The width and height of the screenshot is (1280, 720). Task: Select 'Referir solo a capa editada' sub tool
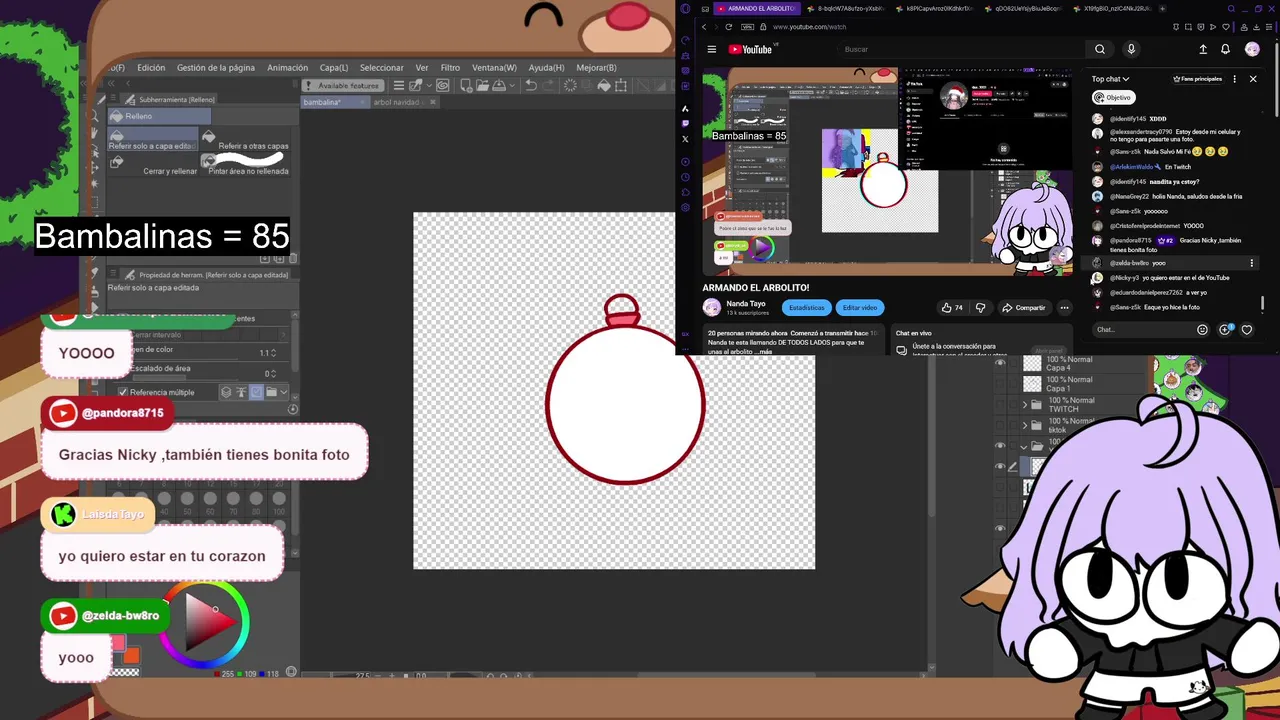coord(152,139)
